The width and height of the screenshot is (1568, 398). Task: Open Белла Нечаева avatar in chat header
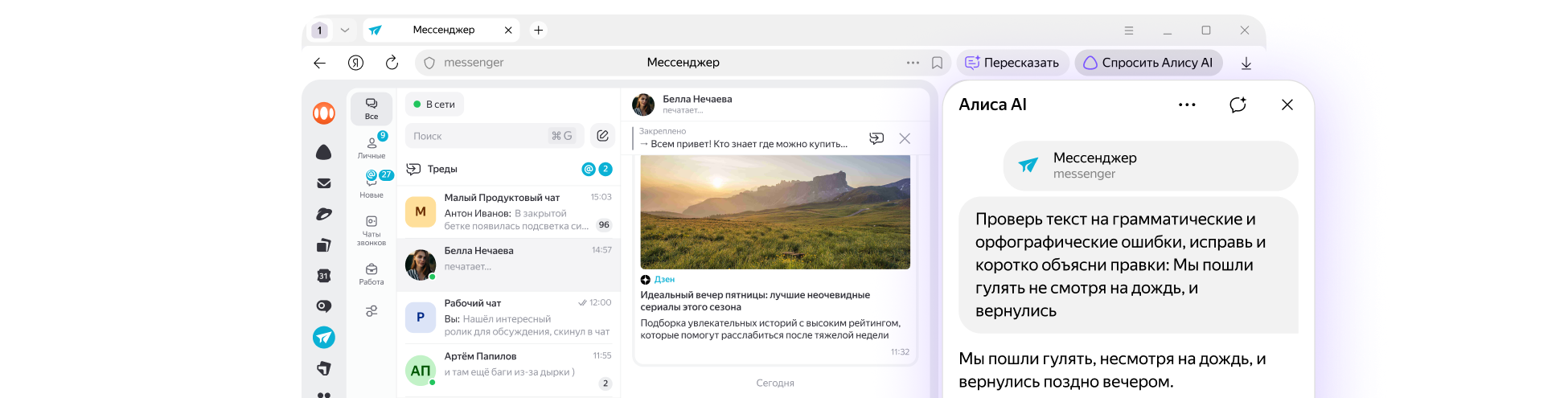pos(643,105)
